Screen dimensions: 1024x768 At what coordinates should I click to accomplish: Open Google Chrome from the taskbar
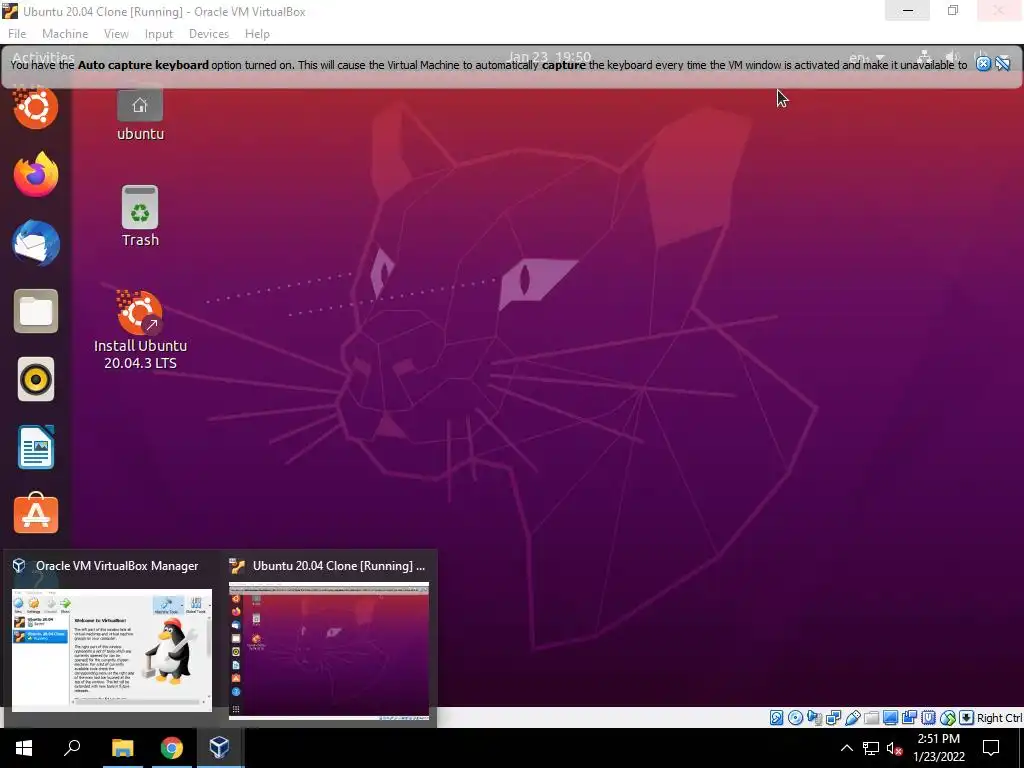(171, 748)
